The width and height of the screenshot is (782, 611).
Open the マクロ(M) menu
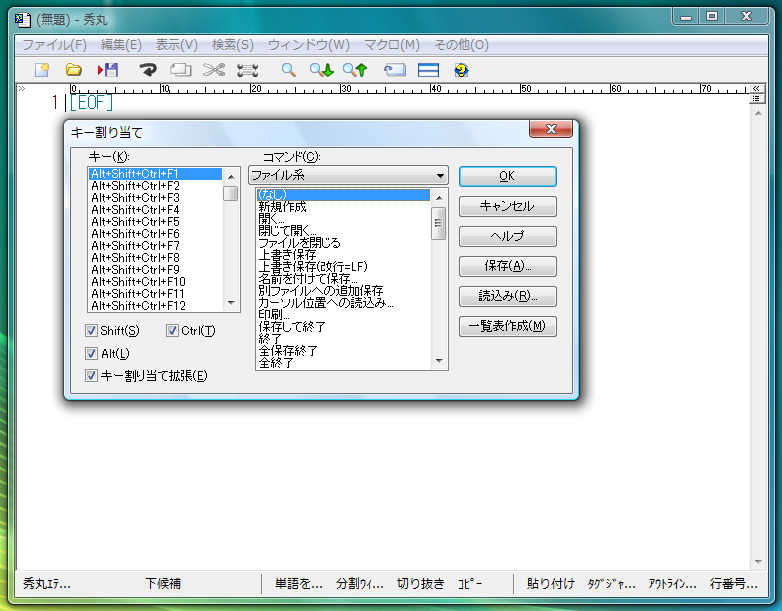(x=391, y=45)
